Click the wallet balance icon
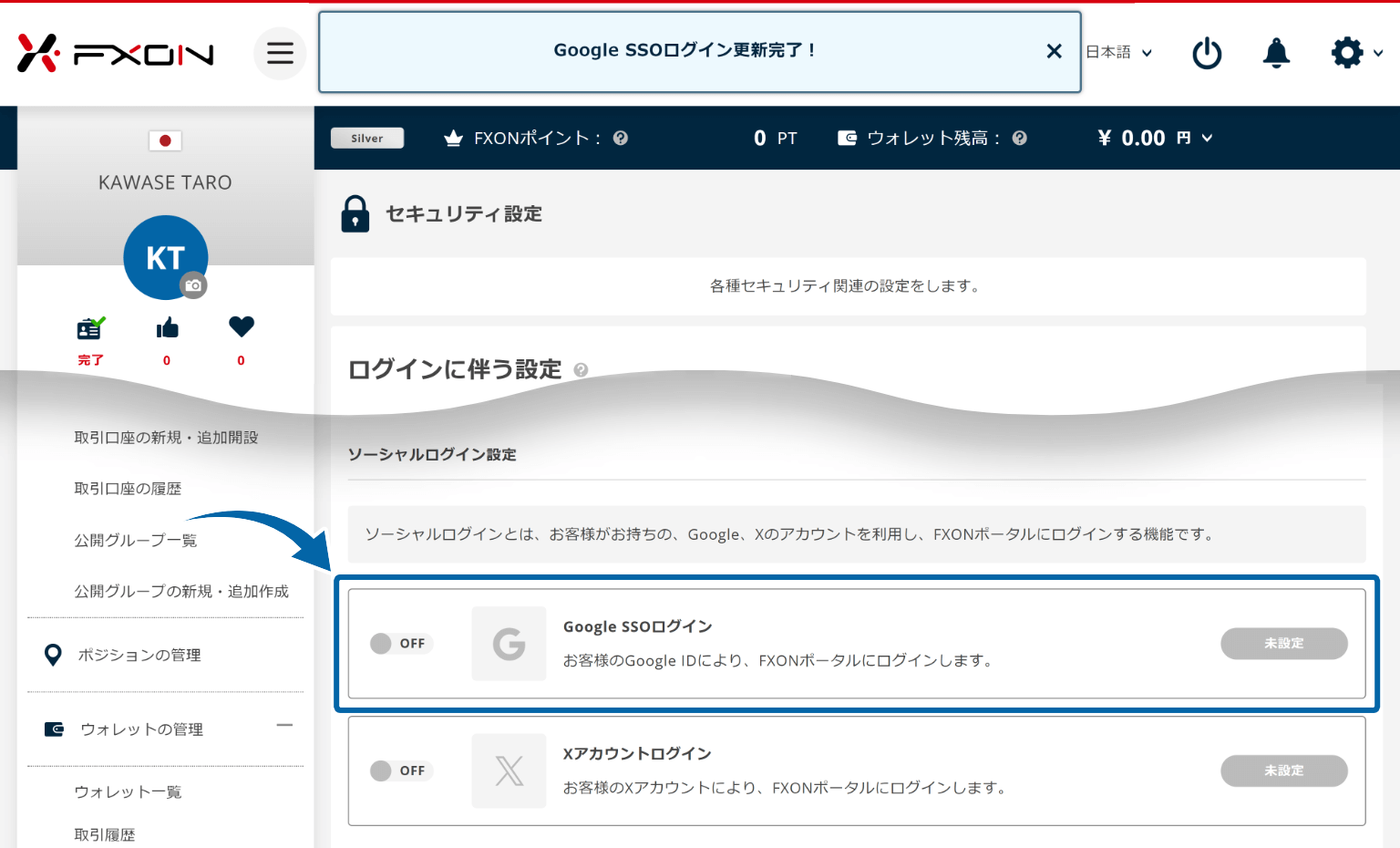The width and height of the screenshot is (1400, 848). [x=847, y=138]
